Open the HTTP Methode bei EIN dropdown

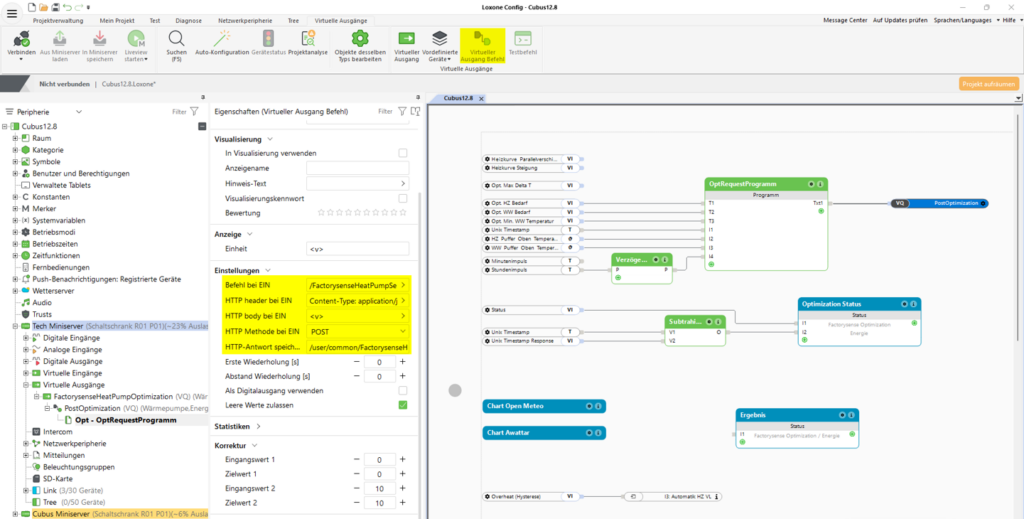point(402,331)
